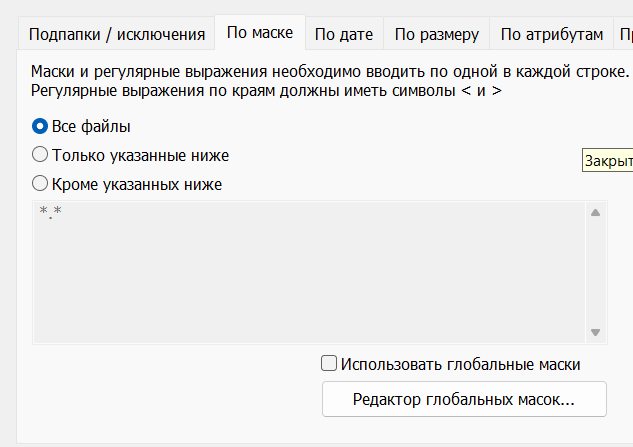Pick the 'Кроме указанных ниже' radio button
The width and height of the screenshot is (633, 447).
pos(40,184)
